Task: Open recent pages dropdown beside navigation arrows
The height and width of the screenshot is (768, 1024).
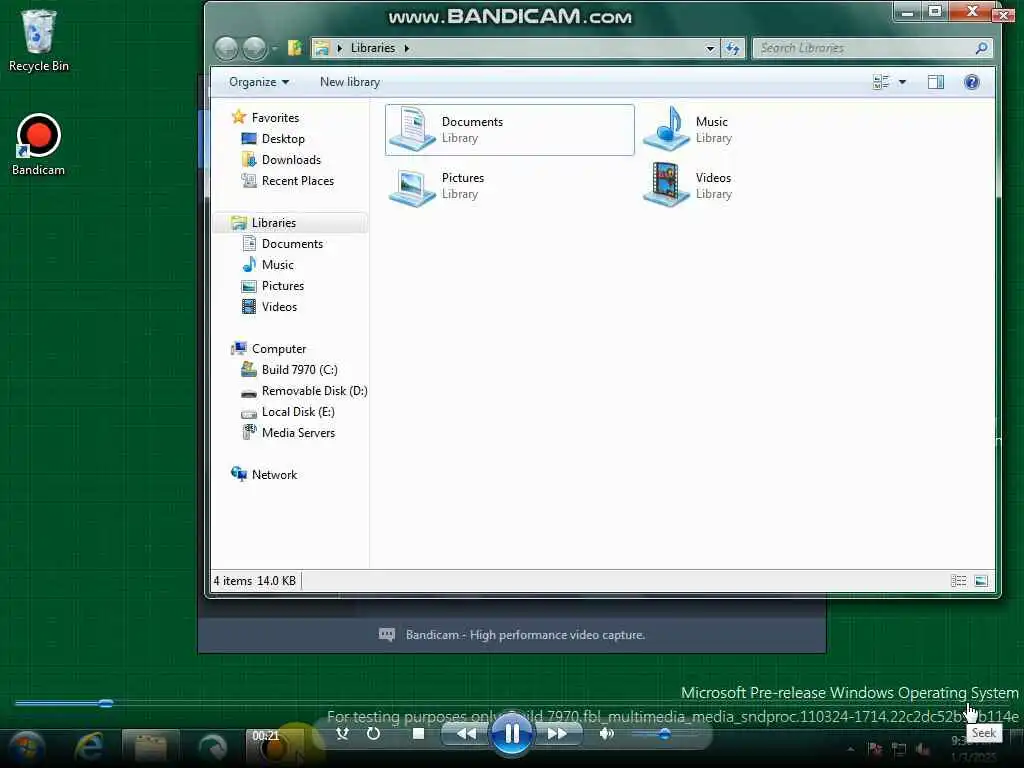Action: click(274, 48)
